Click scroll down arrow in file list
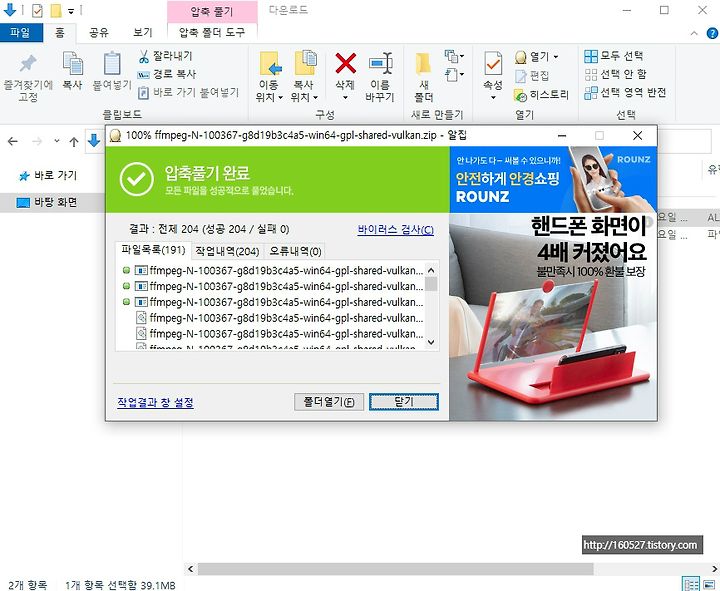Image resolution: width=720 pixels, height=591 pixels. coord(431,342)
